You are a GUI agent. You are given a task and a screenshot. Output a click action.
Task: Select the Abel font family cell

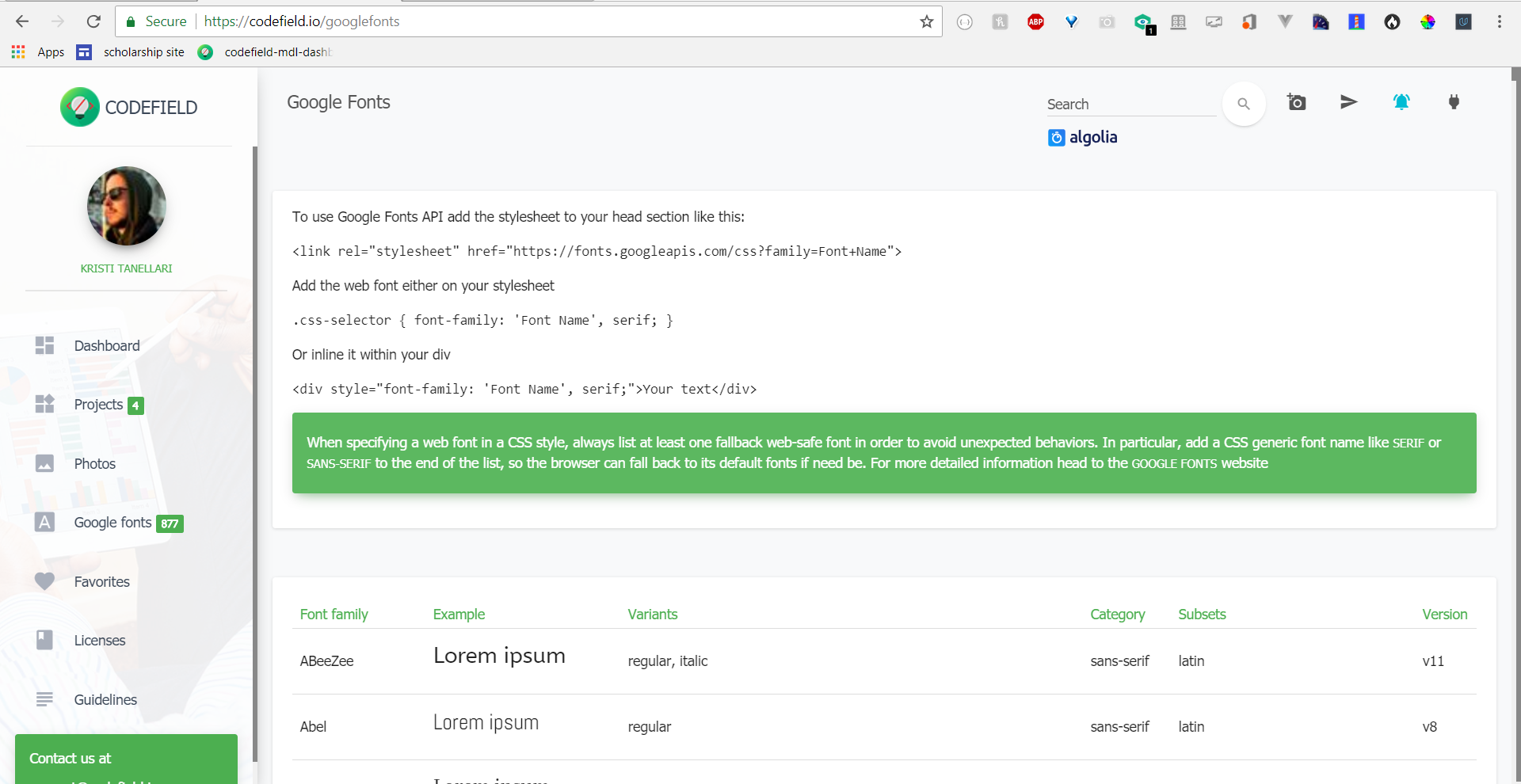[x=313, y=727]
